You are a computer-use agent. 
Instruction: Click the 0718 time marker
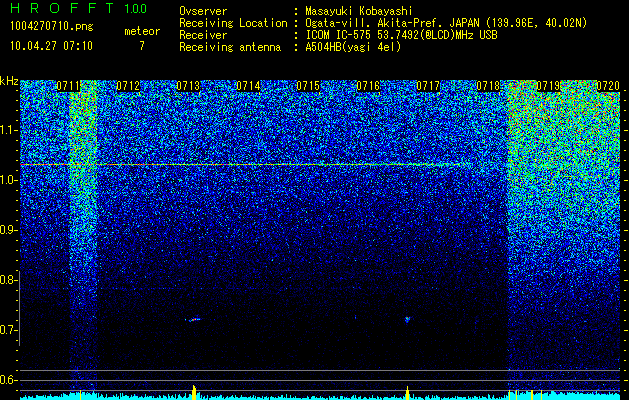[x=488, y=86]
